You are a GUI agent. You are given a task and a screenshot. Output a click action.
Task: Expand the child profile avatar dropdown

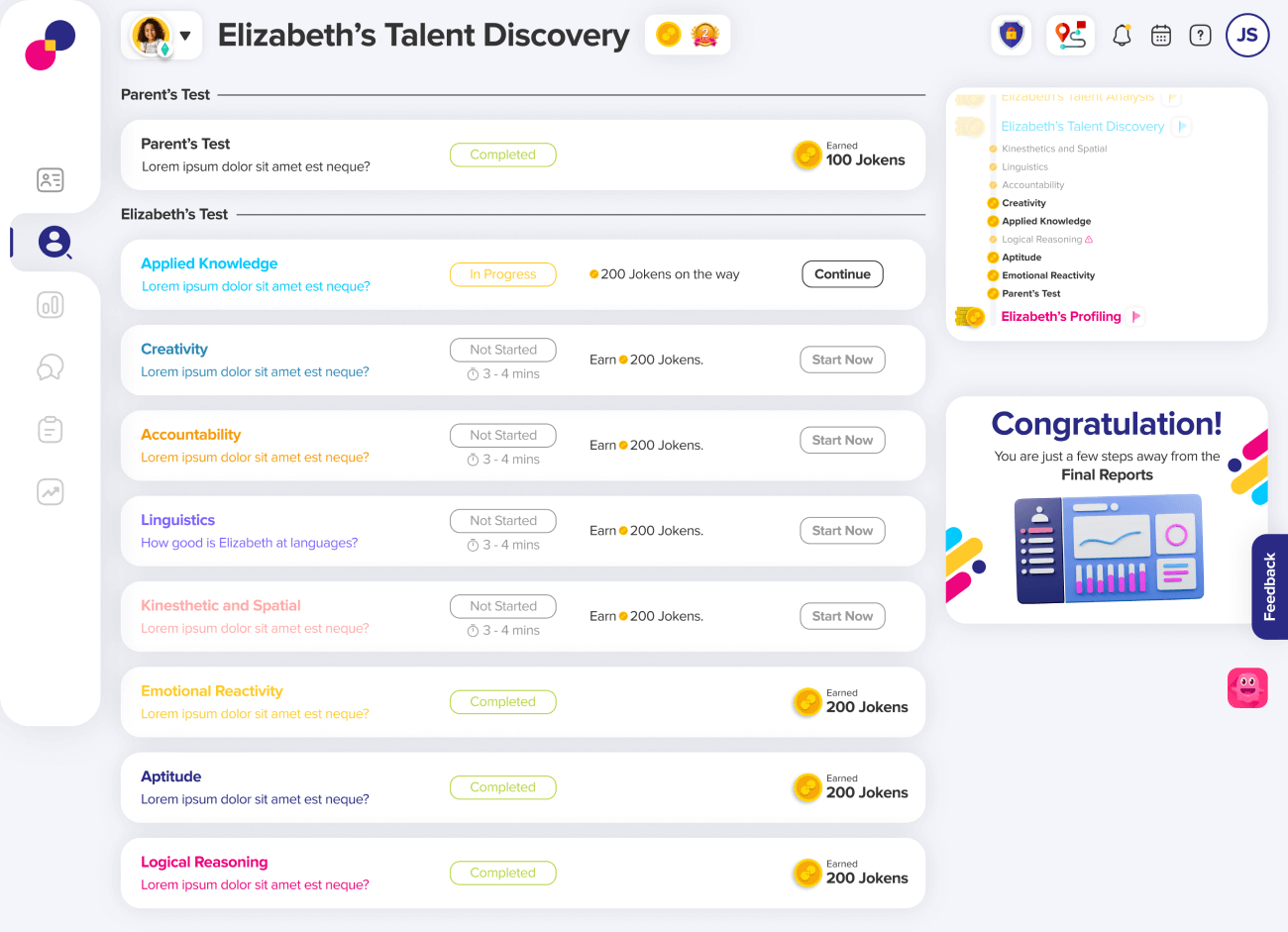(x=184, y=36)
